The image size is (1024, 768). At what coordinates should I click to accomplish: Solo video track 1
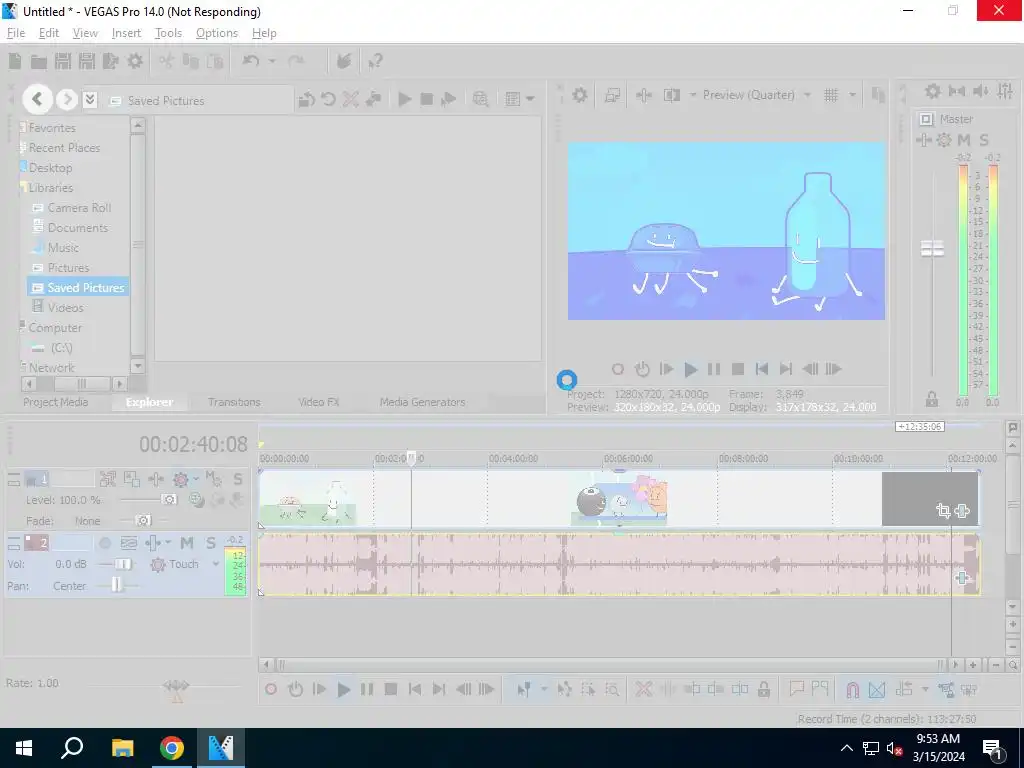click(x=238, y=479)
